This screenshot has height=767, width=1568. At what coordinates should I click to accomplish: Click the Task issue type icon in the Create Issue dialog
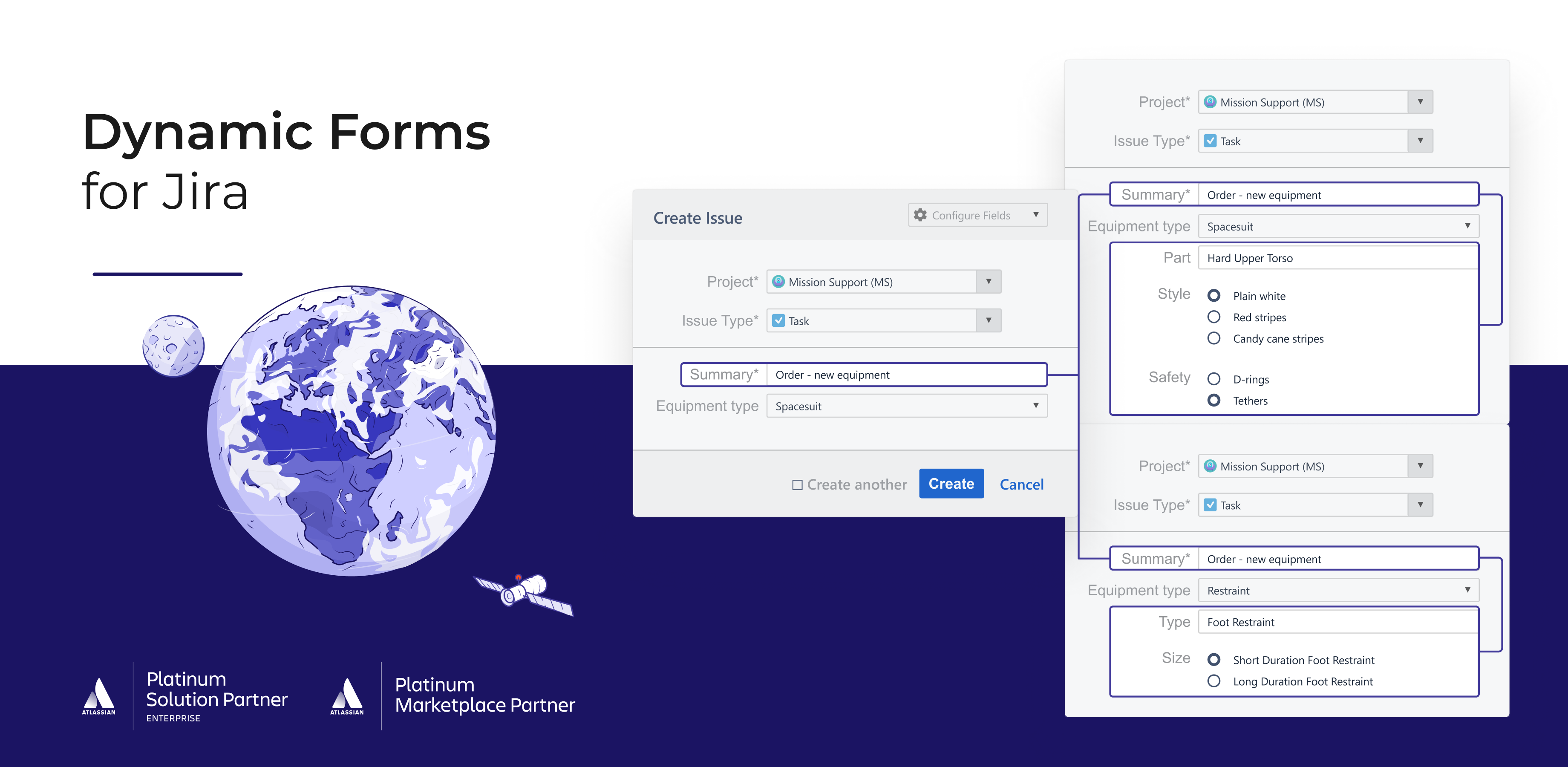point(778,321)
